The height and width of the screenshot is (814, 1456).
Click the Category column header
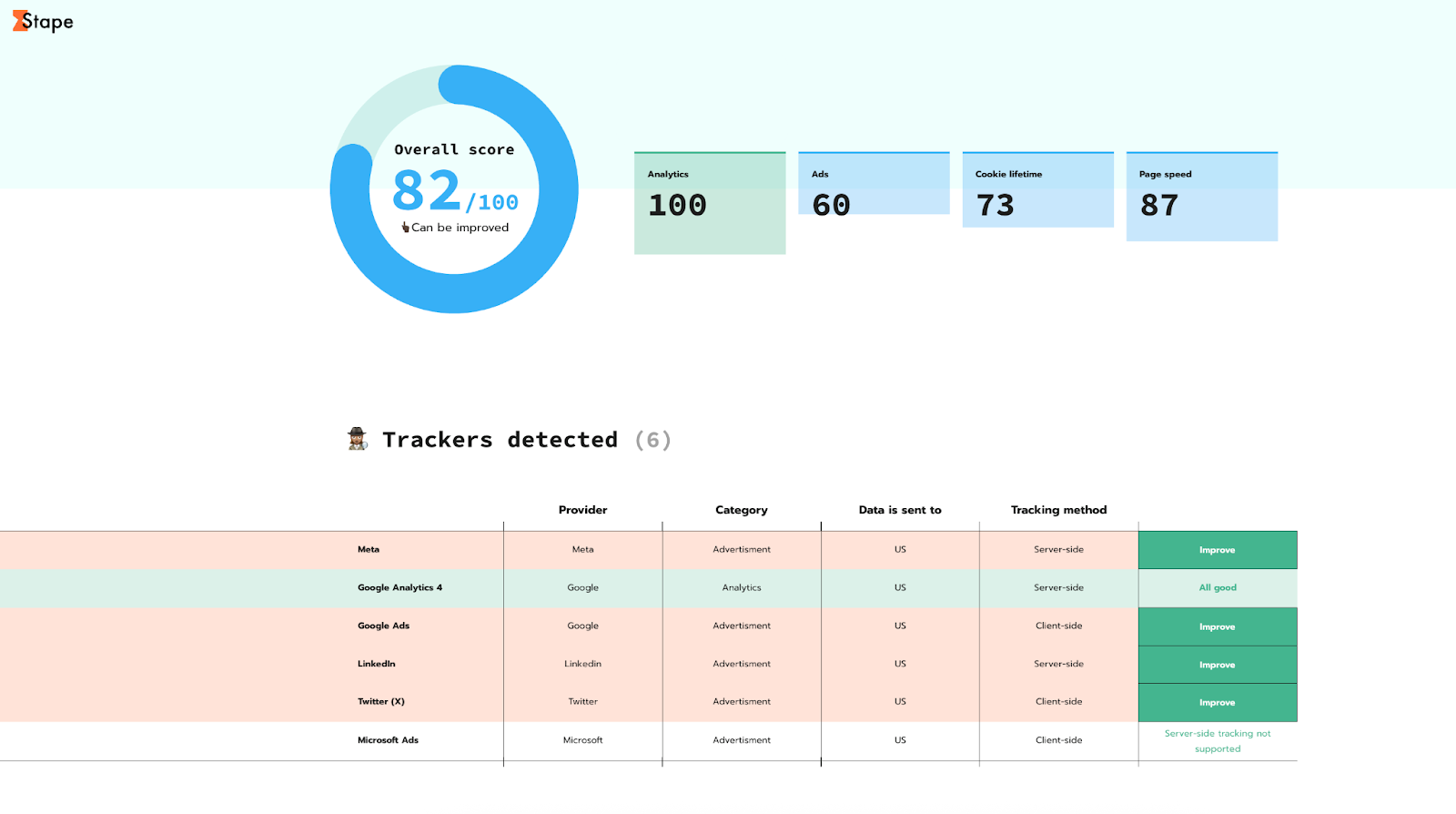coord(742,510)
